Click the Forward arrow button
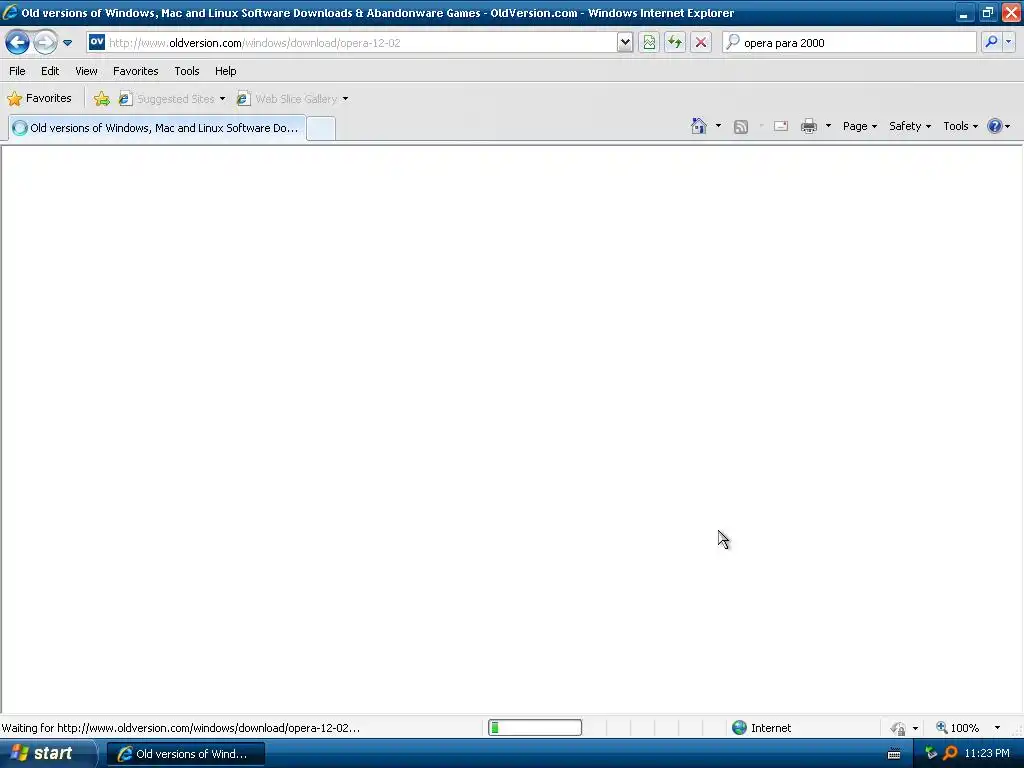Viewport: 1024px width, 768px height. point(45,43)
